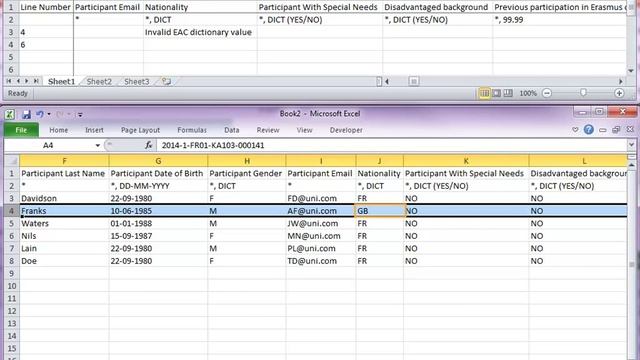The image size is (640, 360).
Task: Click 'Invalid EAC dictionary value' cell in upper window
Action: coord(200,32)
